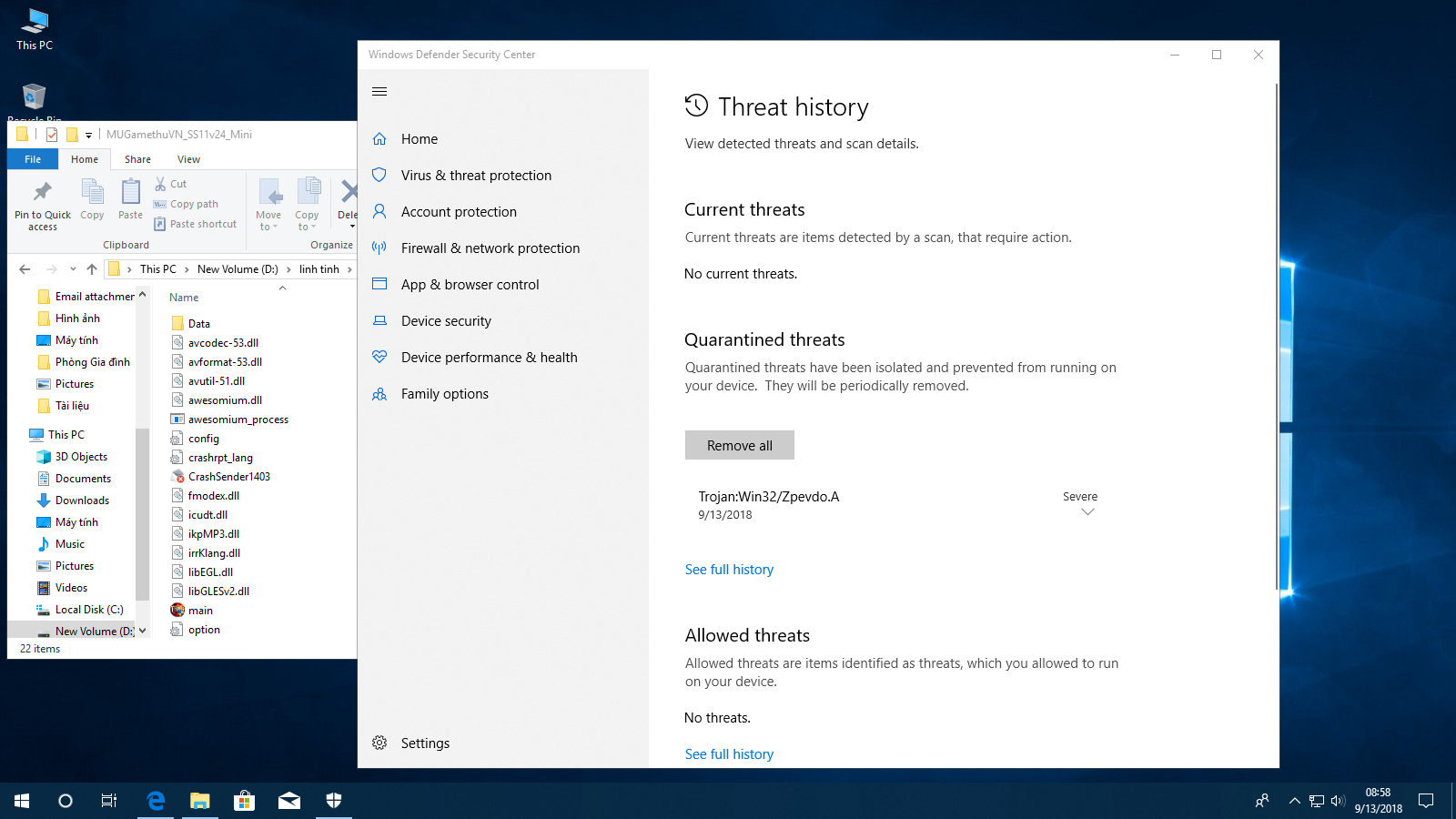This screenshot has height=819, width=1456.
Task: Click the Virus & threat protection shield icon
Action: coord(379,176)
